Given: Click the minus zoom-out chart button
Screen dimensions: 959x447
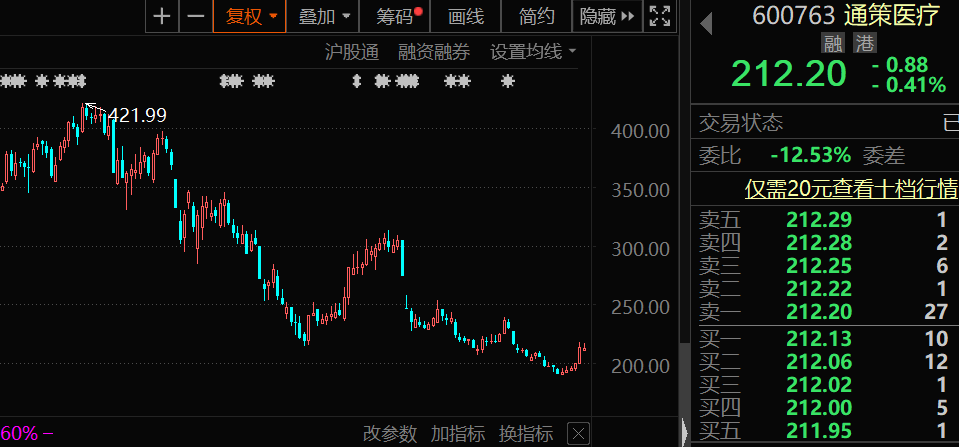Looking at the screenshot, I should 196,16.
